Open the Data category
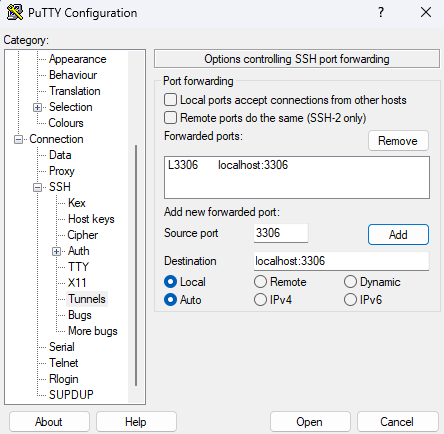This screenshot has height=434, width=444. click(60, 155)
